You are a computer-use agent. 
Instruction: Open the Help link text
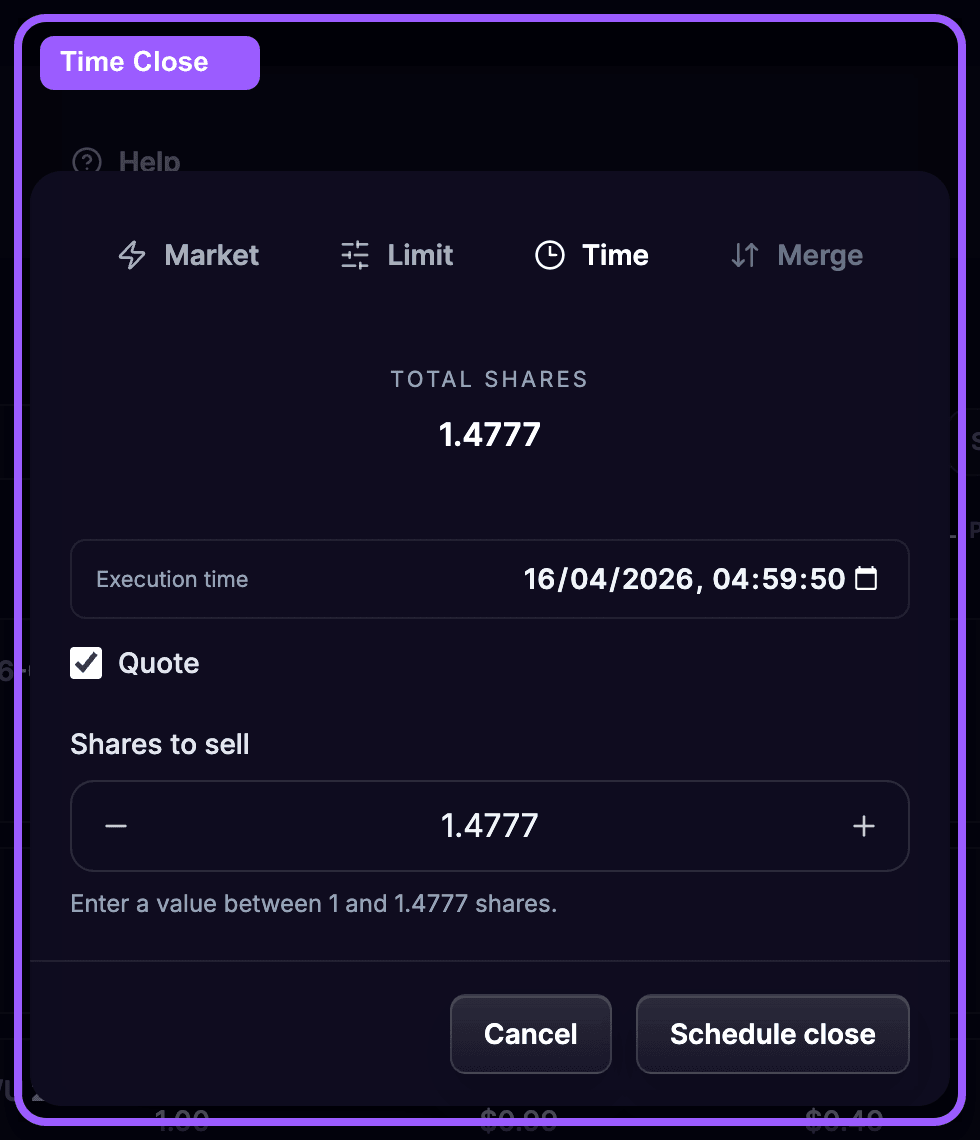click(149, 161)
